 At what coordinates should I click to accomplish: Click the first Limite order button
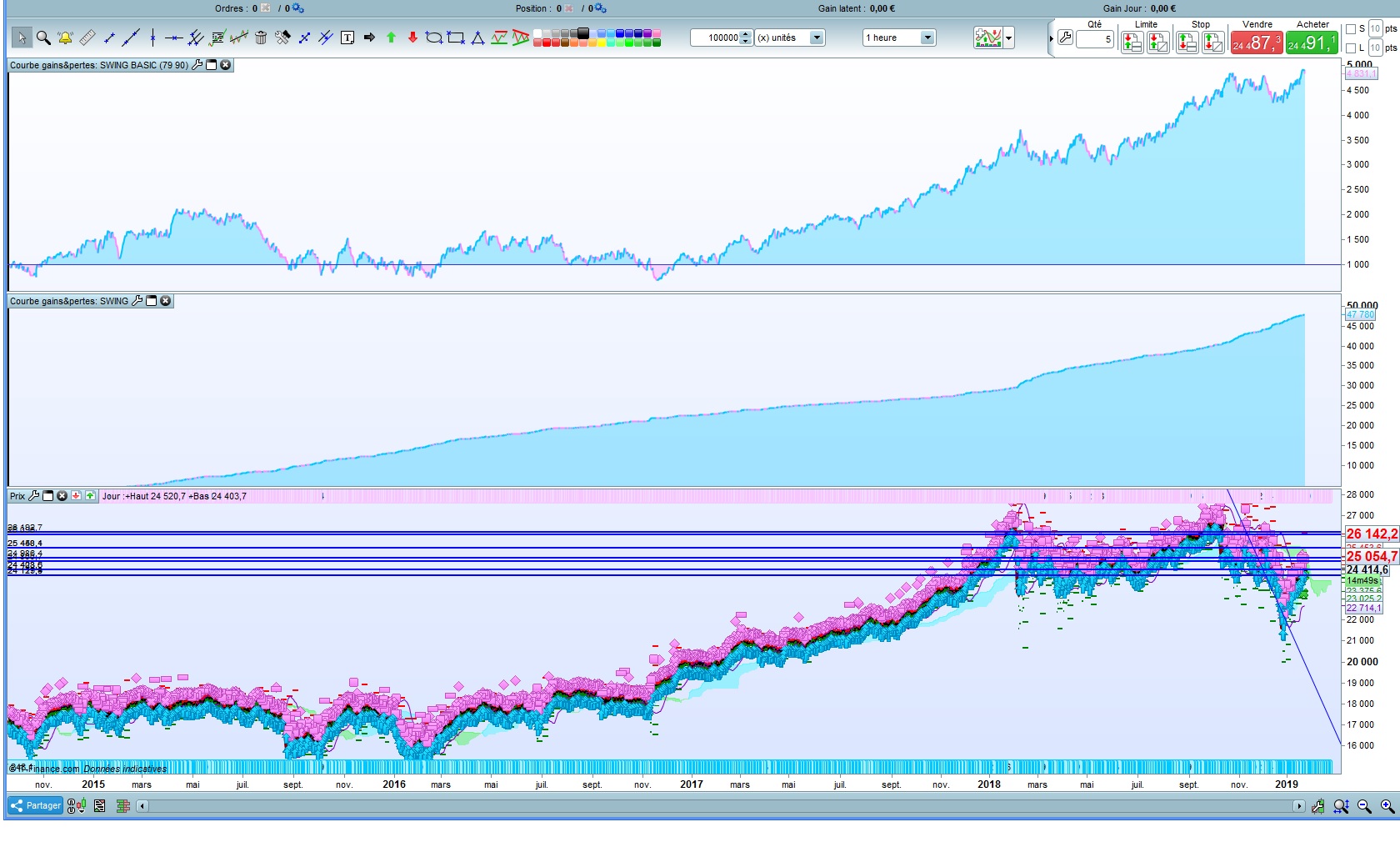1132,43
